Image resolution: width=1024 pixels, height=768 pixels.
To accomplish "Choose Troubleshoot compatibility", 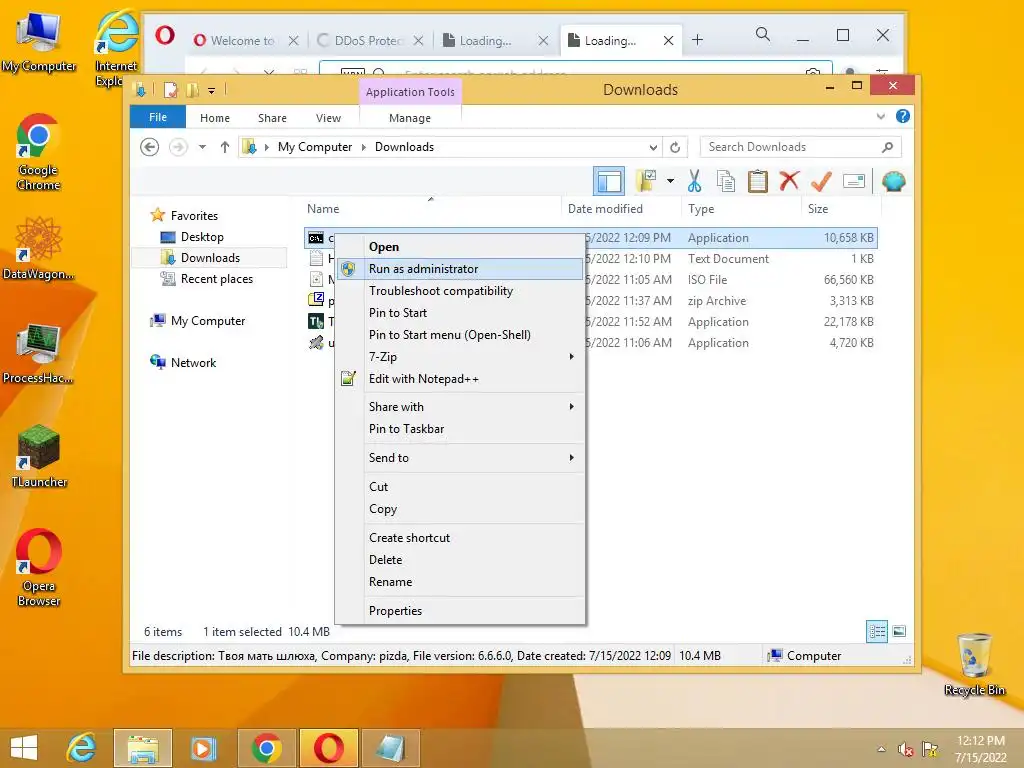I will 460,291.
